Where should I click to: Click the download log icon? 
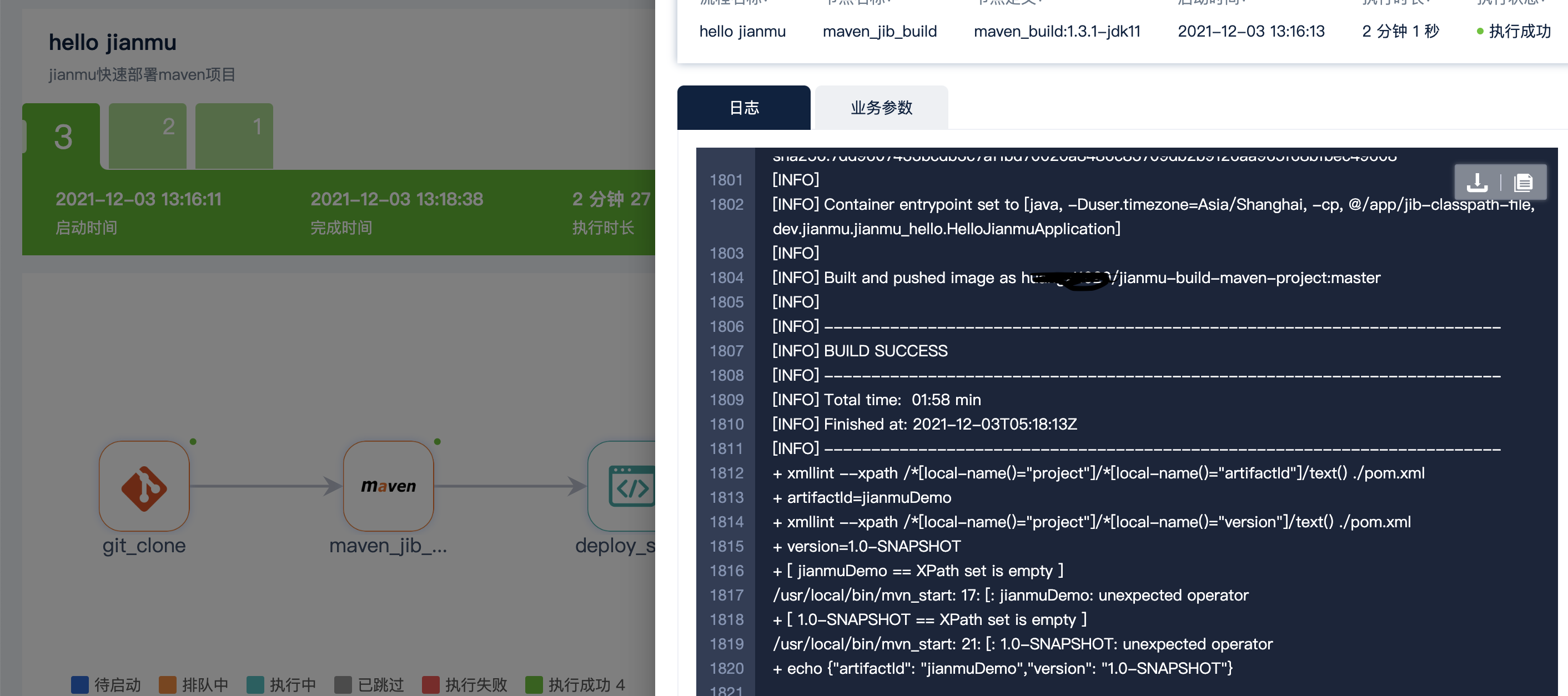coord(1477,182)
